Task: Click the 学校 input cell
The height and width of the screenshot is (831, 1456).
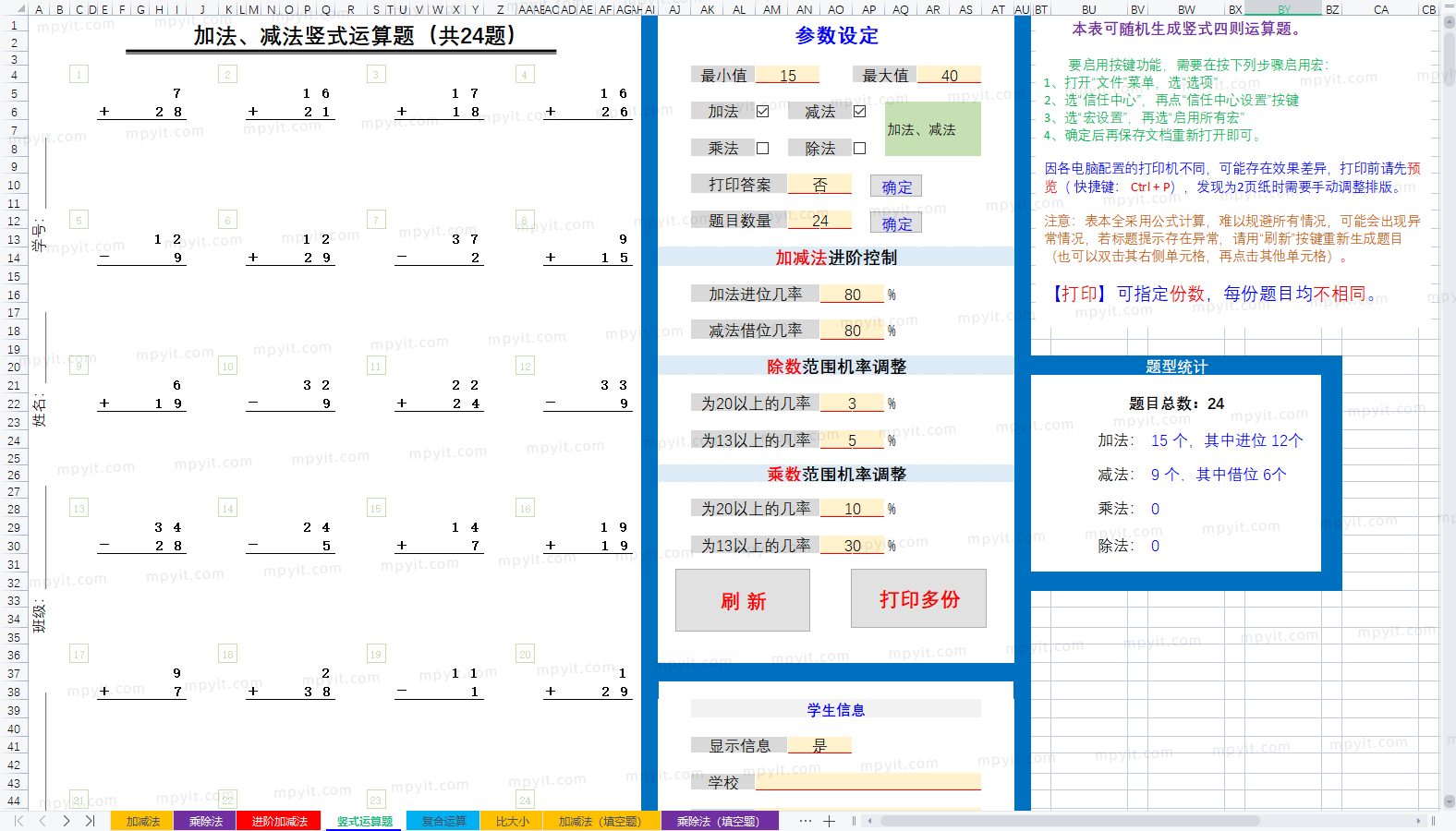Action: [x=868, y=782]
